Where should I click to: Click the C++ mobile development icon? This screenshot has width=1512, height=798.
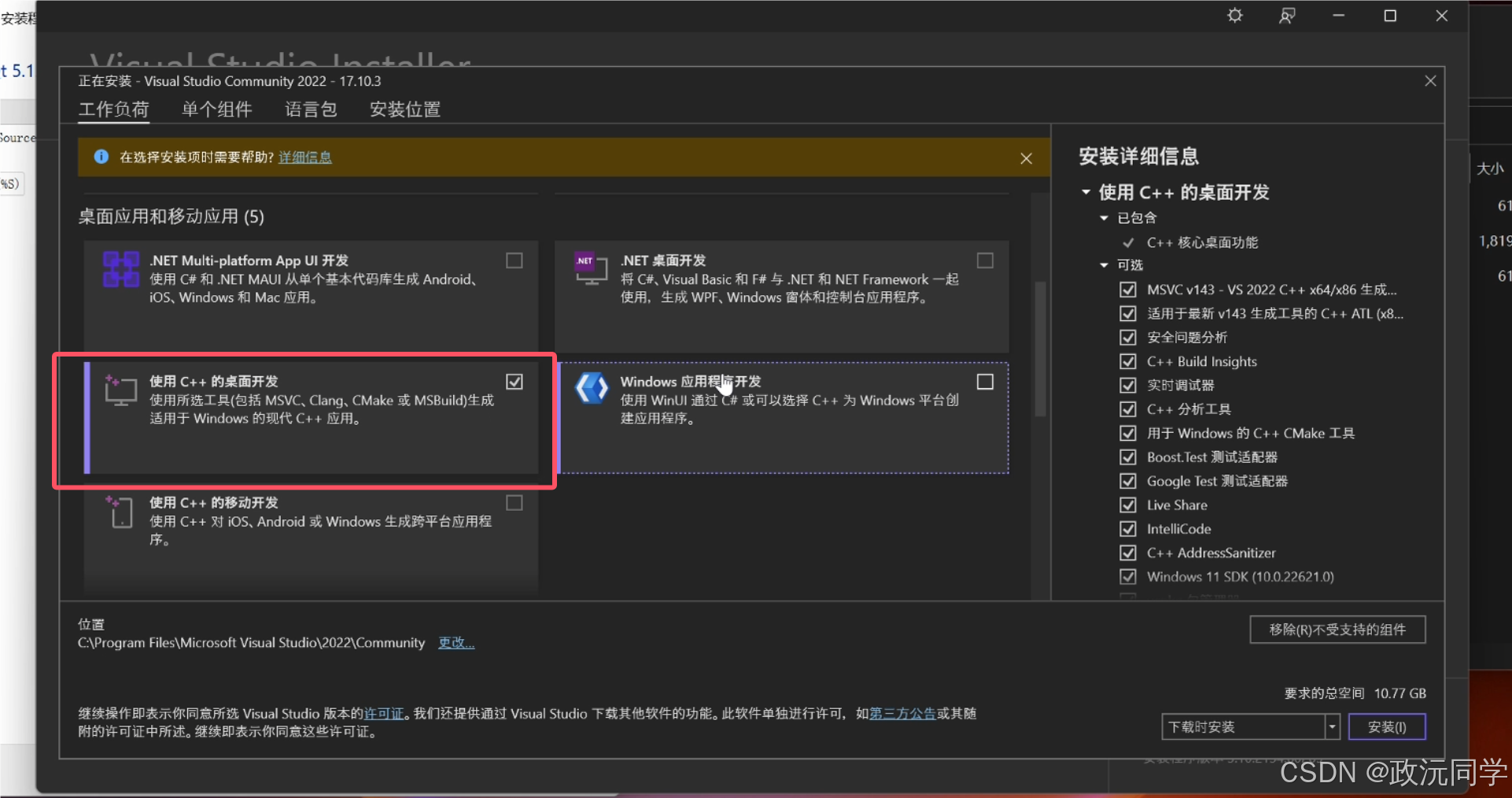click(x=120, y=512)
